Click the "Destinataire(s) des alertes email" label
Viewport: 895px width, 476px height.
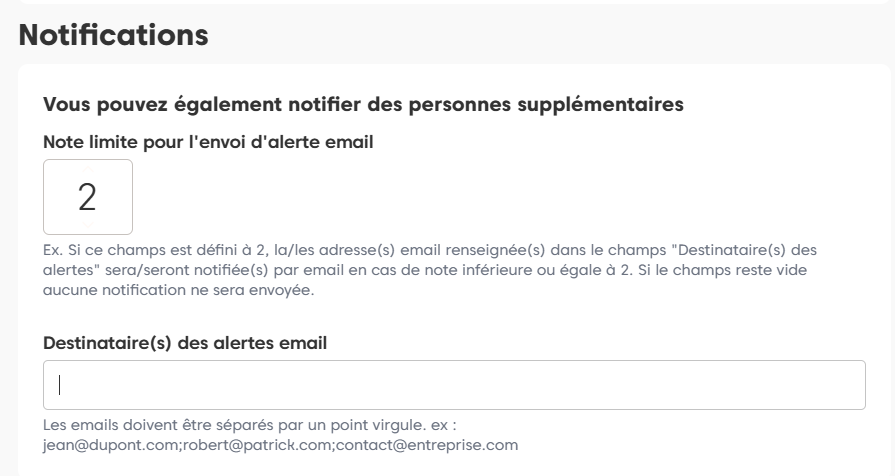186,343
